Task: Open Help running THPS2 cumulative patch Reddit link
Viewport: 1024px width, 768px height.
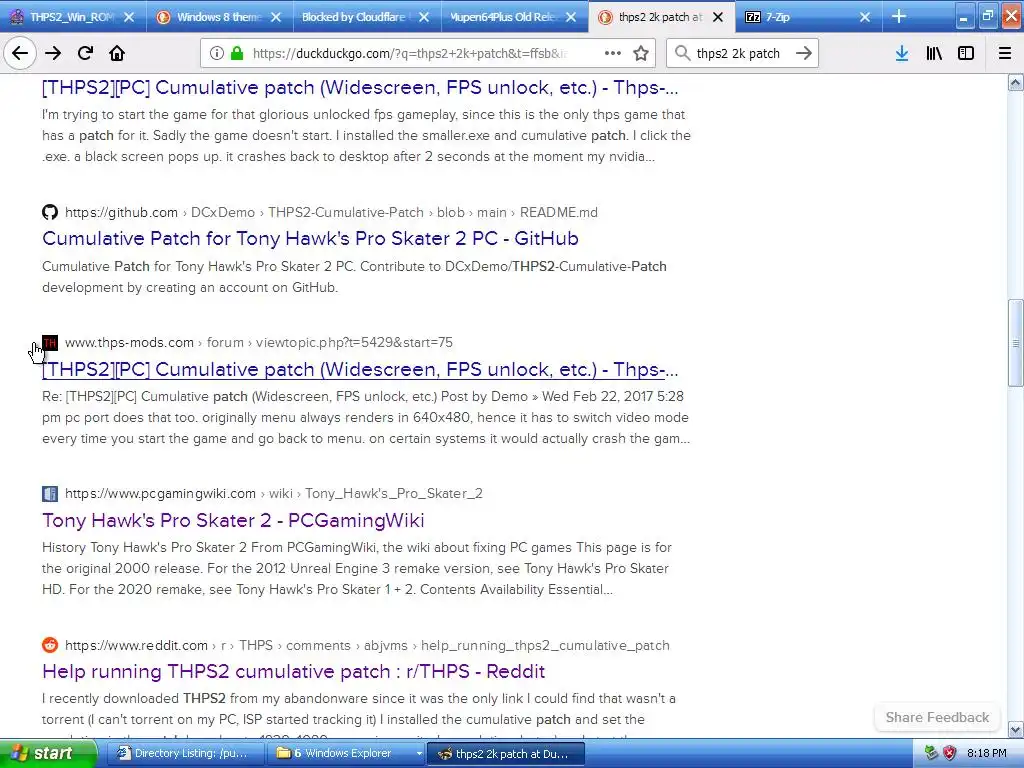Action: (293, 671)
